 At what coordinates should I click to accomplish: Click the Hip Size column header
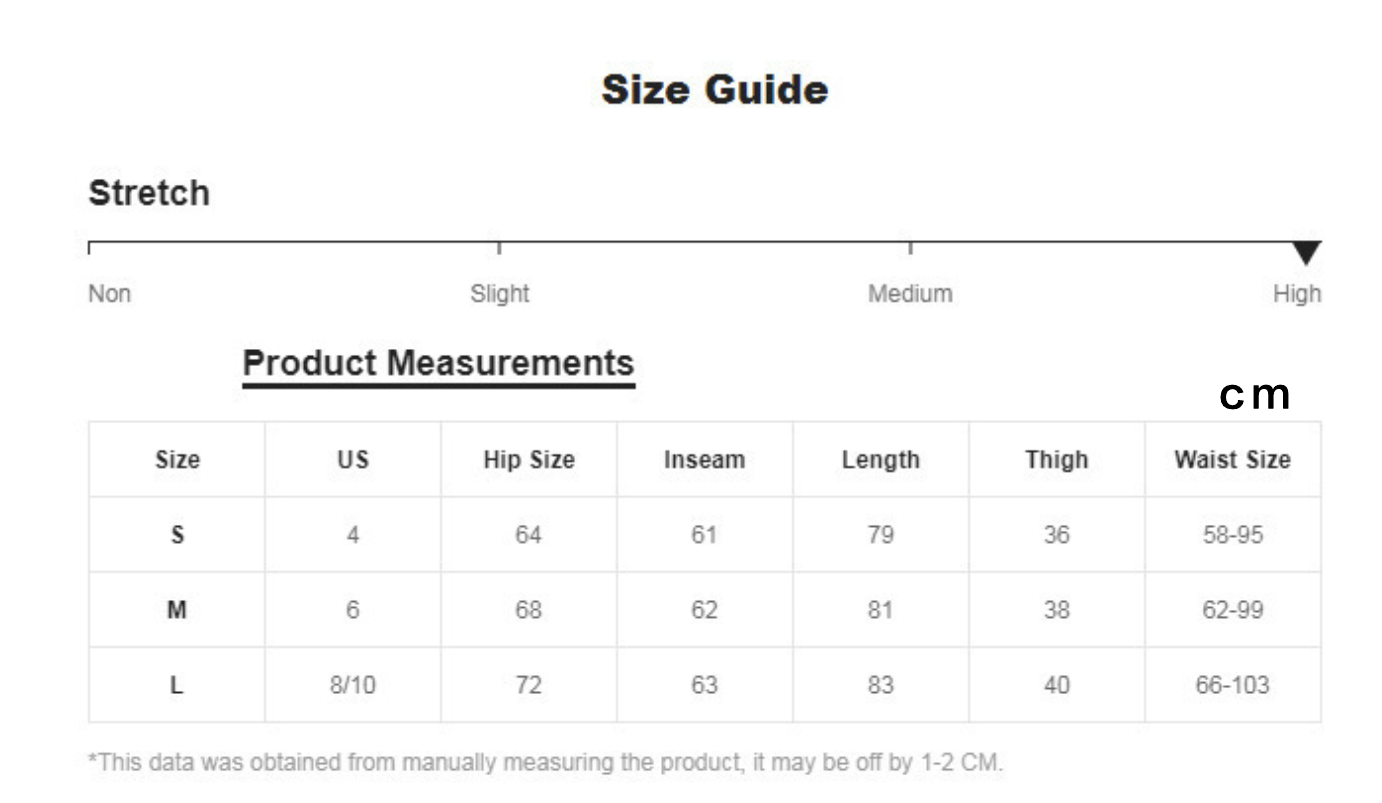click(x=529, y=460)
